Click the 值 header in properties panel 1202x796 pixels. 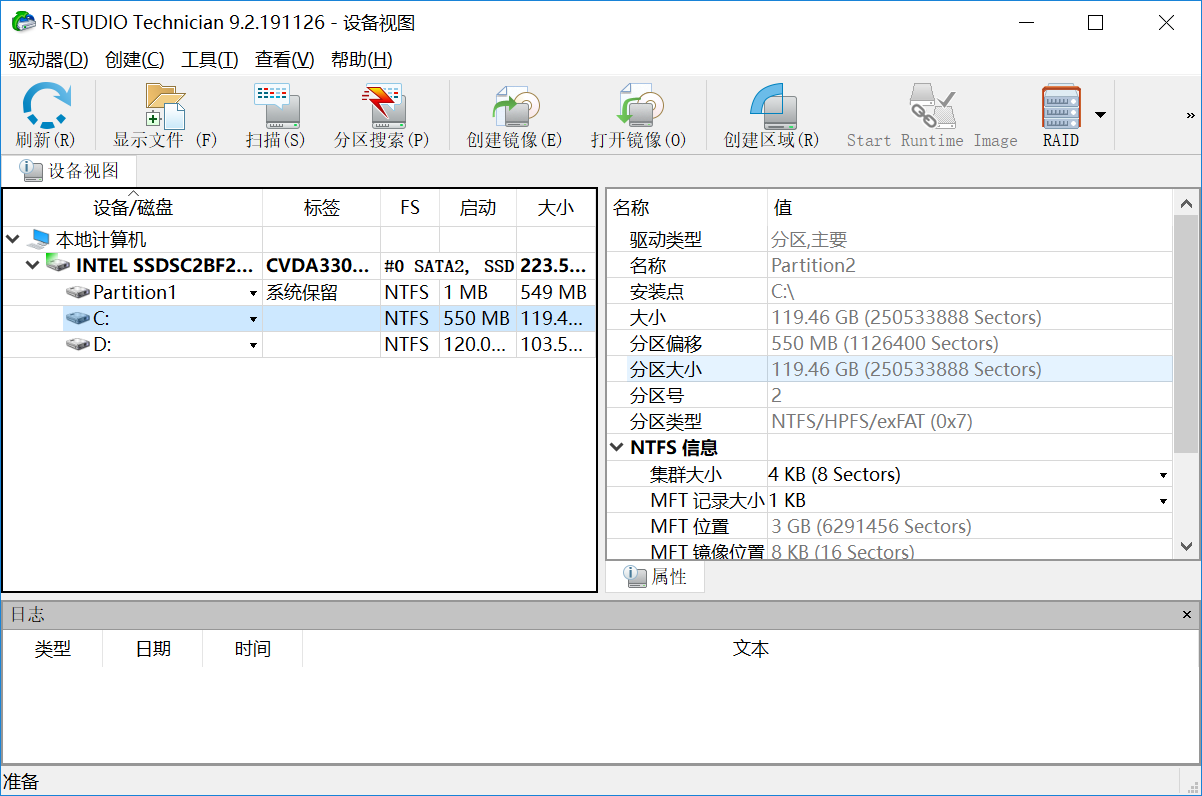[x=969, y=208]
